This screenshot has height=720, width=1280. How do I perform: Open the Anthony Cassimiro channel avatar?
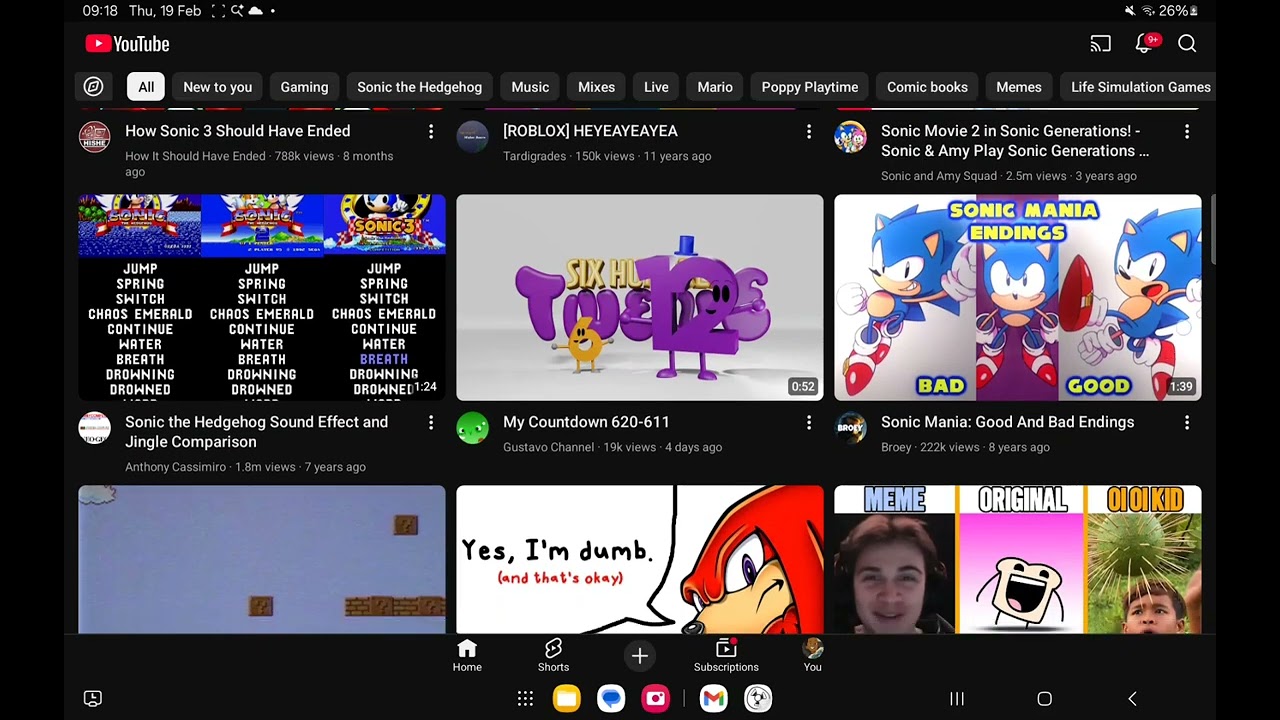pos(94,428)
